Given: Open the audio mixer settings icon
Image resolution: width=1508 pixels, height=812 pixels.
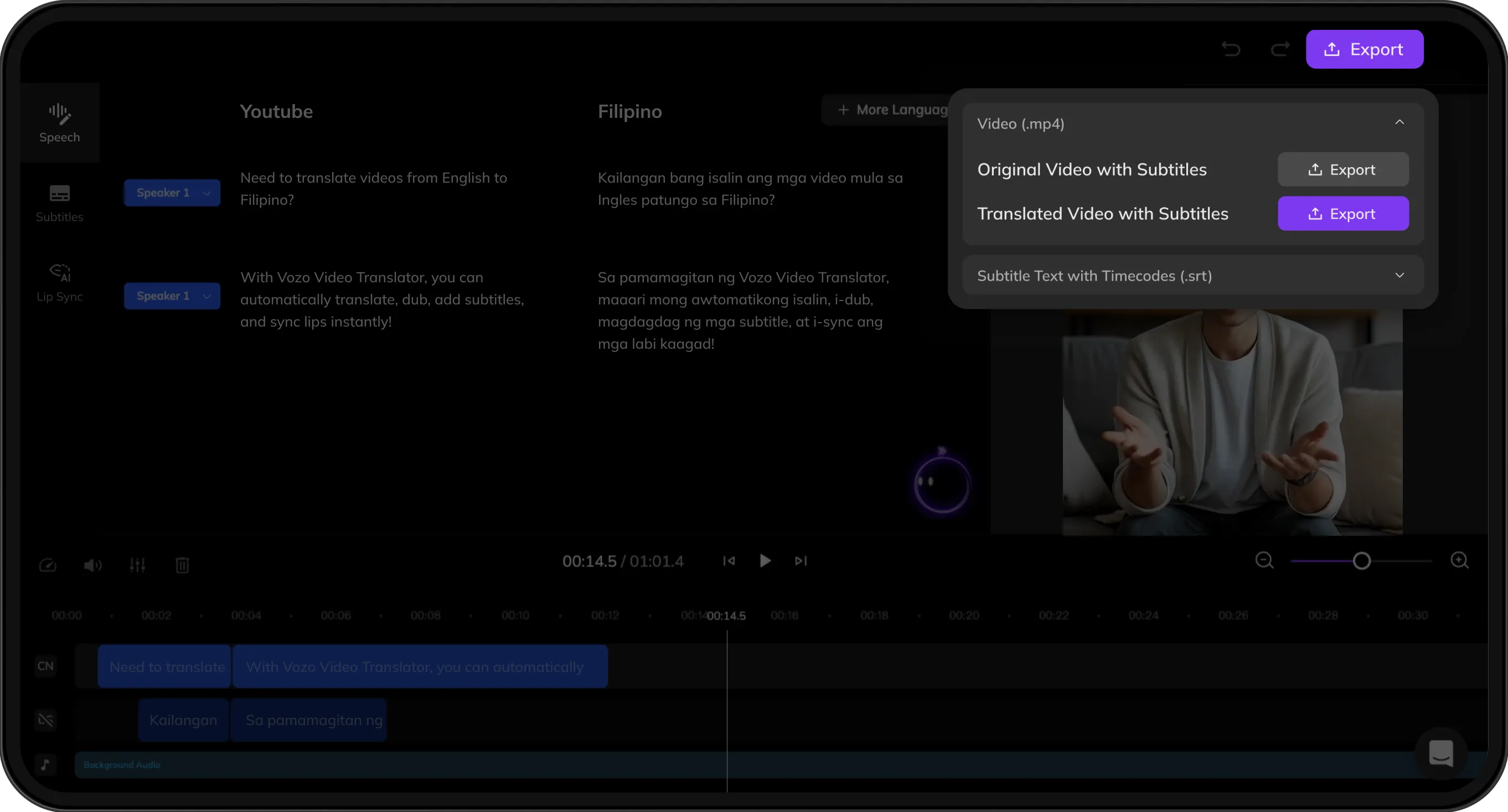Looking at the screenshot, I should click(137, 565).
